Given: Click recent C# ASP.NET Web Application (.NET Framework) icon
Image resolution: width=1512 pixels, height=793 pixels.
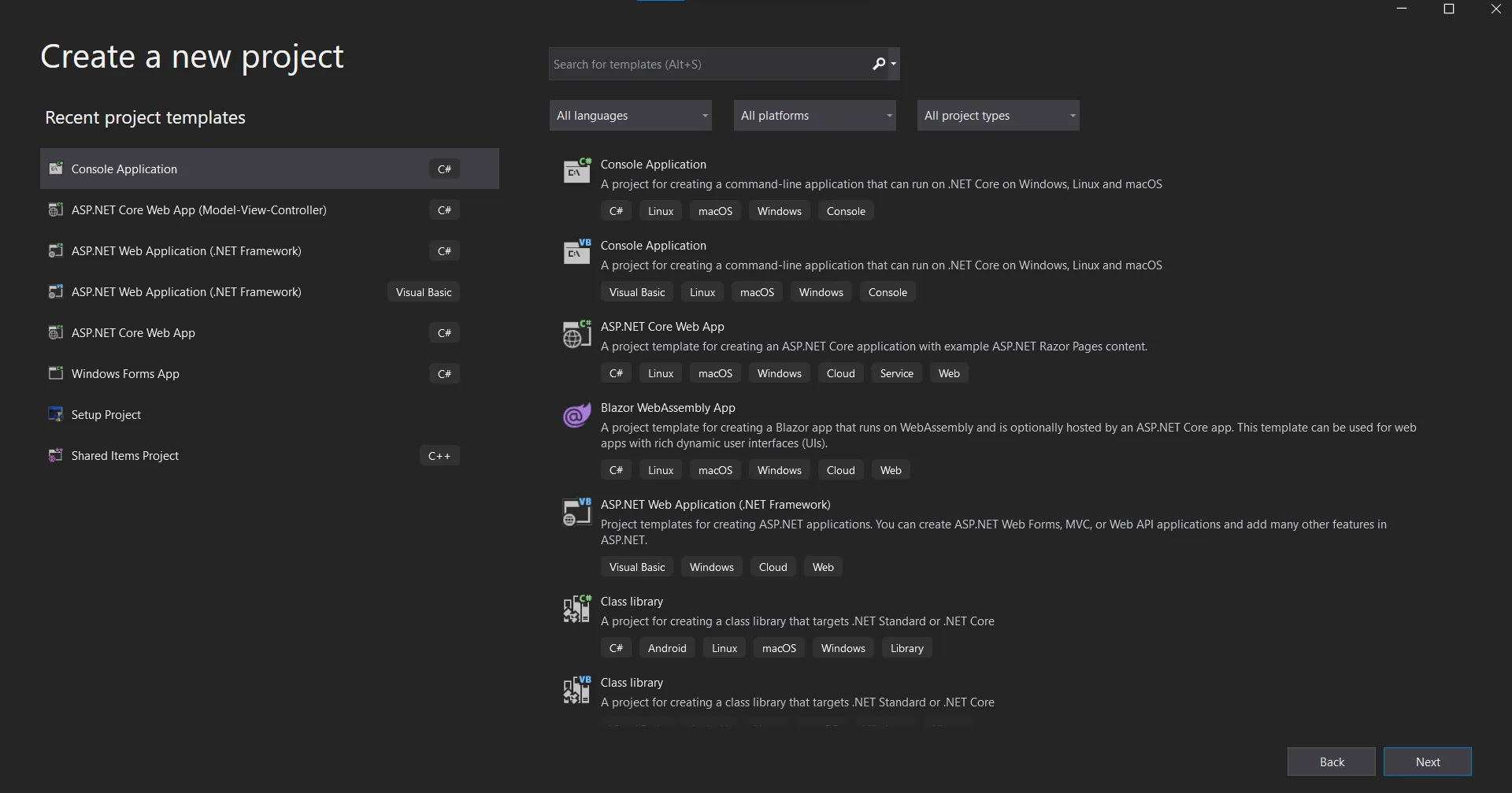Looking at the screenshot, I should pos(56,250).
